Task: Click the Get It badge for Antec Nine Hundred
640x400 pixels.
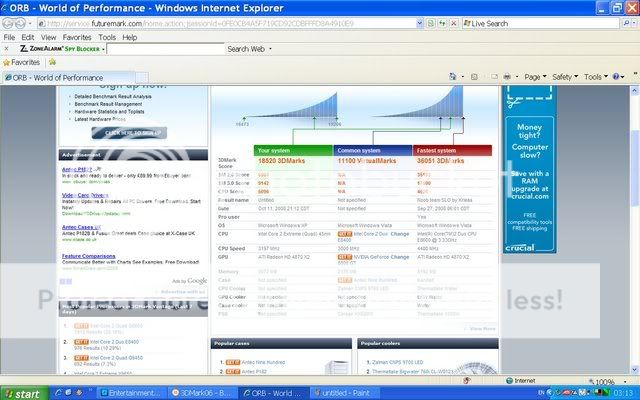Action: pyautogui.click(x=233, y=362)
